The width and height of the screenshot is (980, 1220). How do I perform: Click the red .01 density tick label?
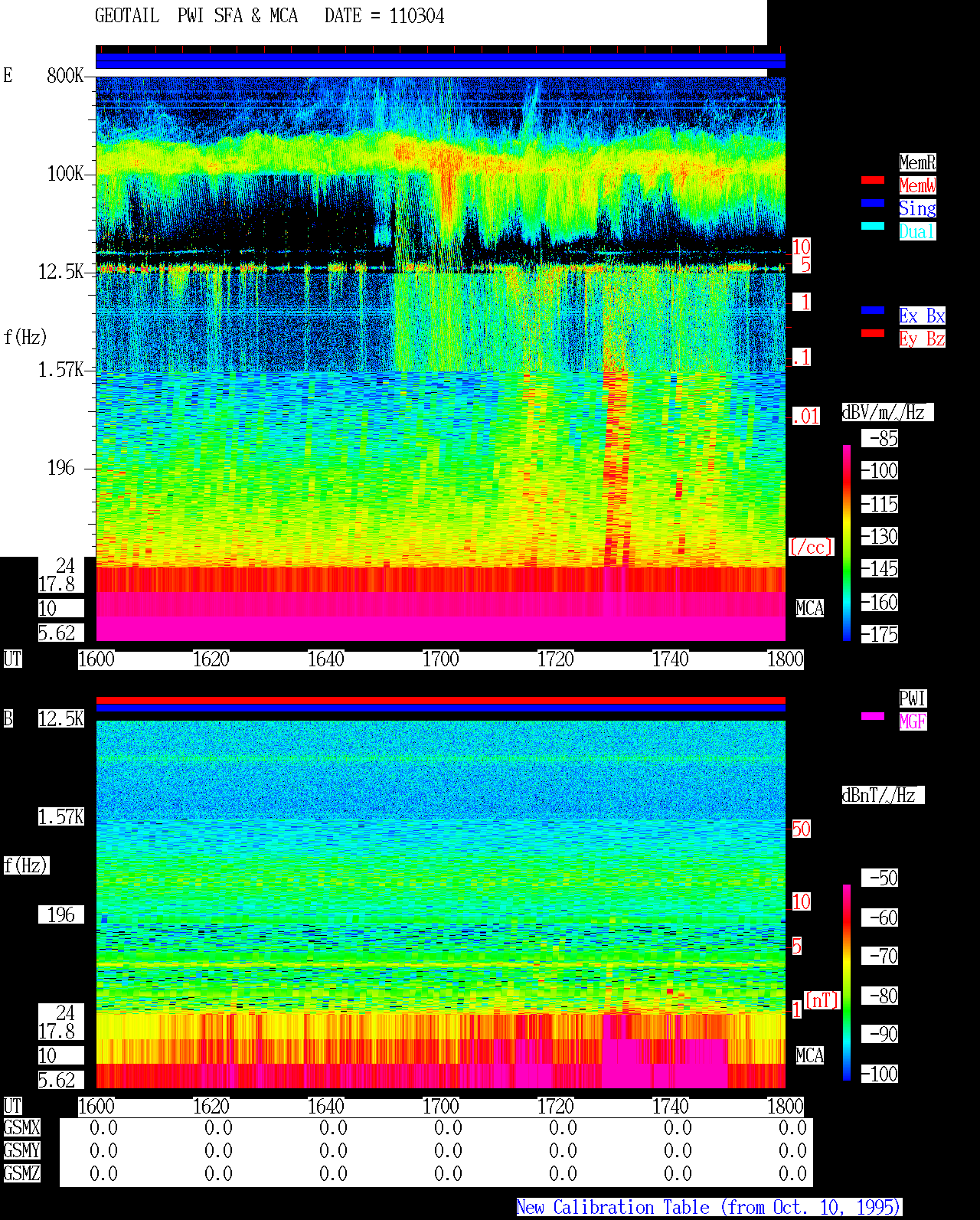pyautogui.click(x=806, y=417)
